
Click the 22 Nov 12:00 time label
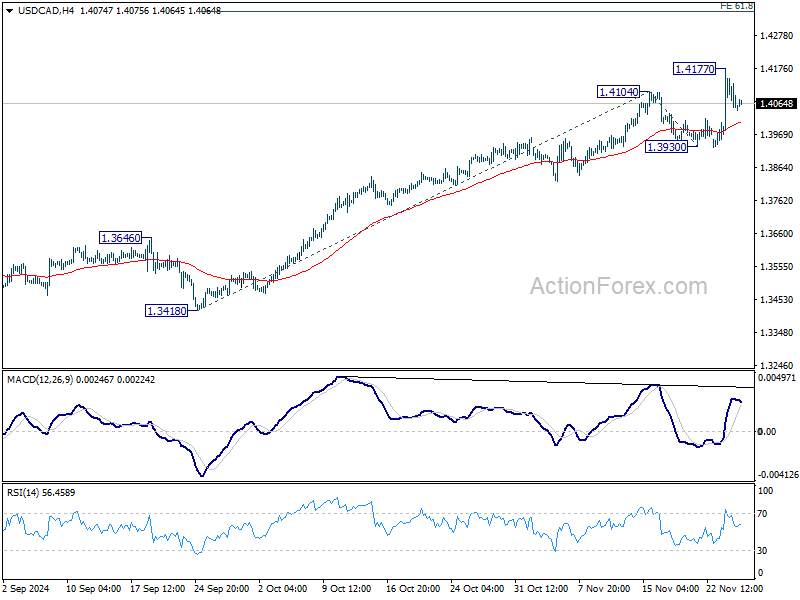click(734, 589)
